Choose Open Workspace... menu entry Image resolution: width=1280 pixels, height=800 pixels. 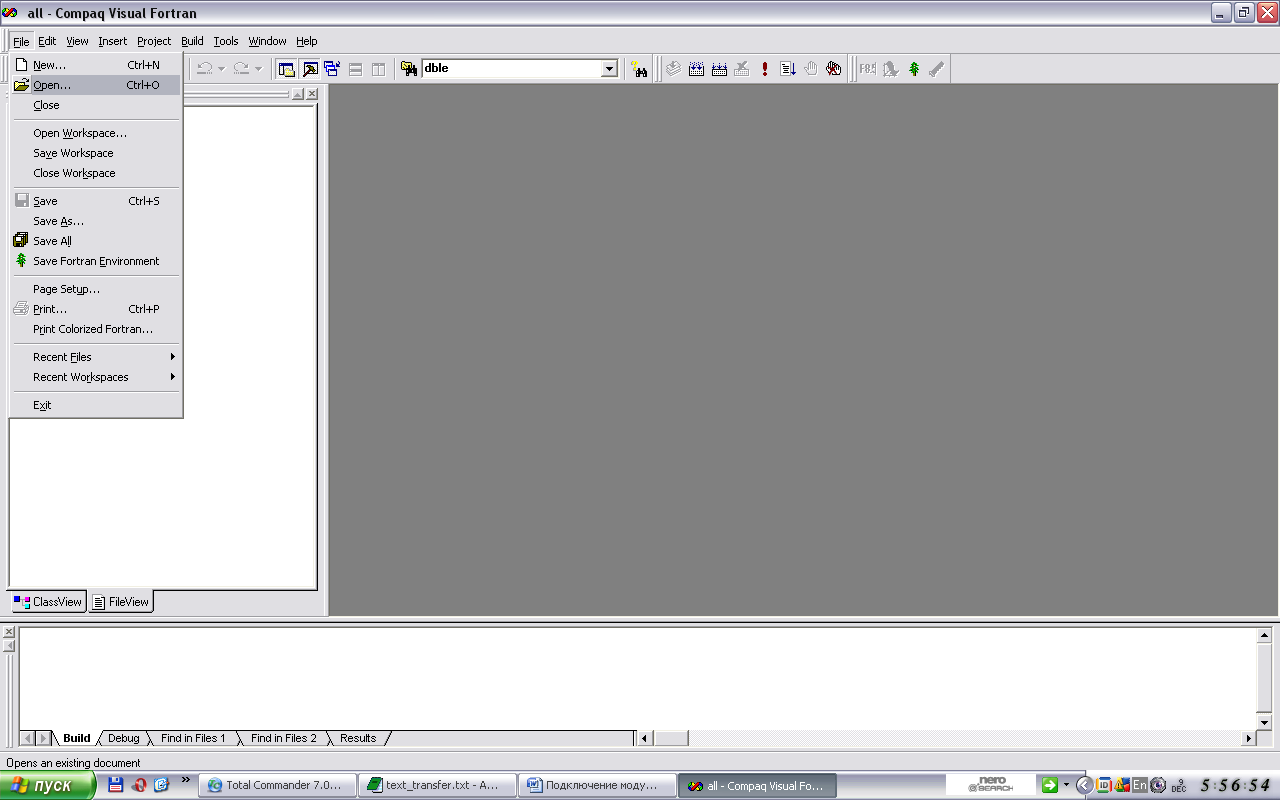coord(96,133)
